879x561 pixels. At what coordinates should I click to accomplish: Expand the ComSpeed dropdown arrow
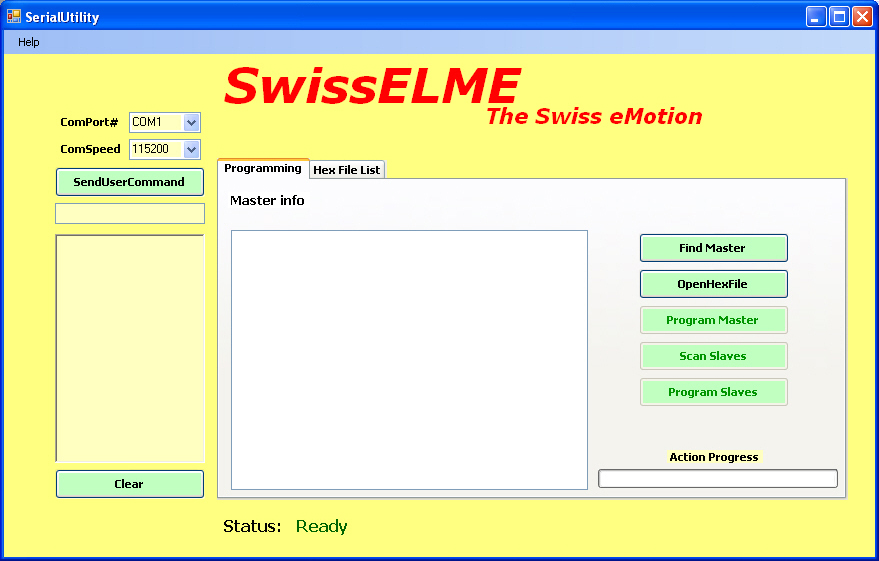tap(191, 149)
